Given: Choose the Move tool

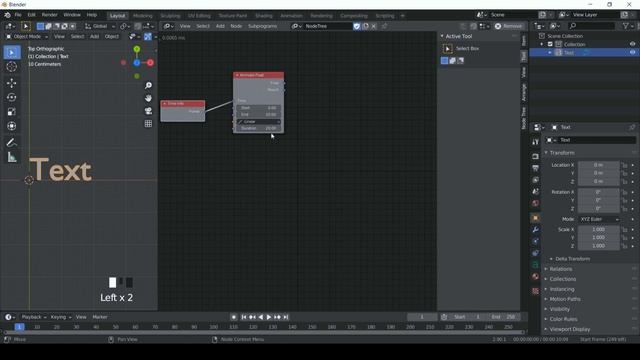Looking at the screenshot, I should coord(12,83).
